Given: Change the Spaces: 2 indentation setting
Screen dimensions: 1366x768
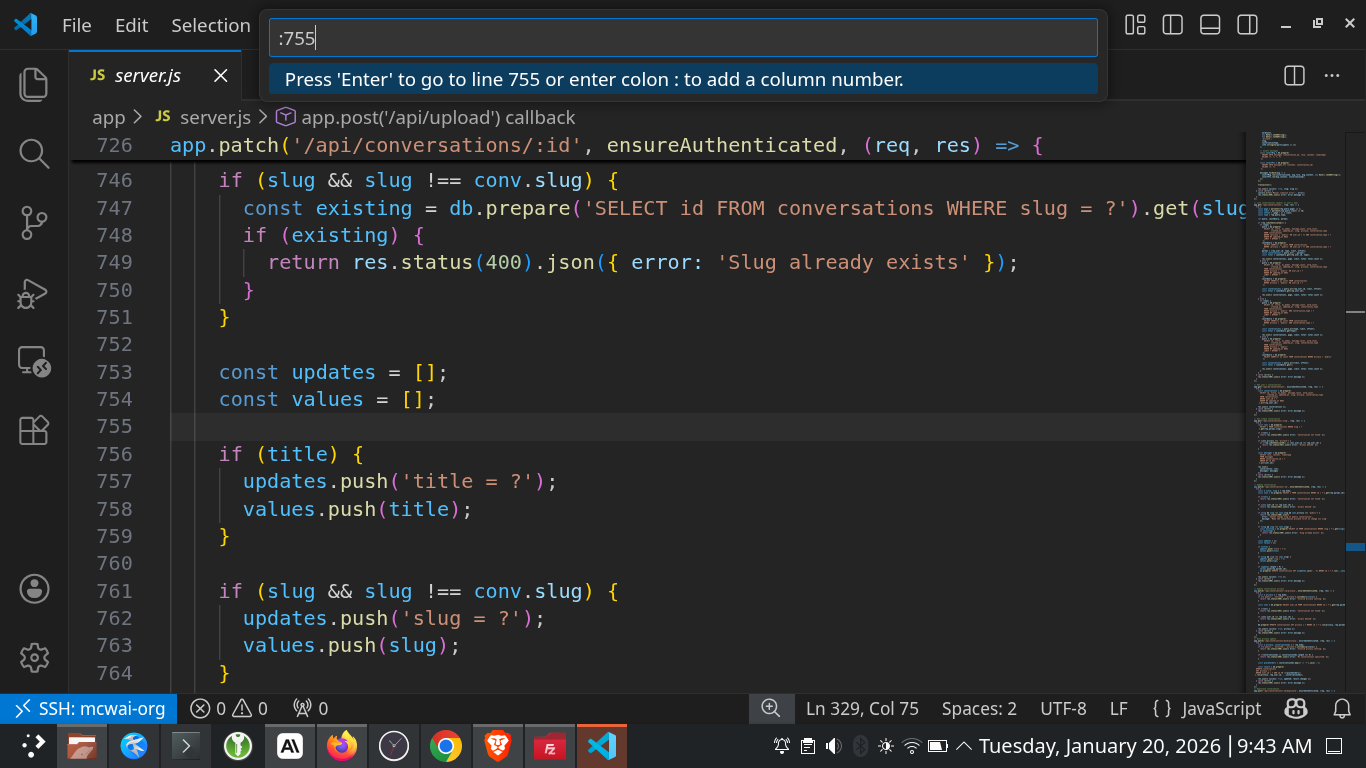Looking at the screenshot, I should tap(978, 708).
